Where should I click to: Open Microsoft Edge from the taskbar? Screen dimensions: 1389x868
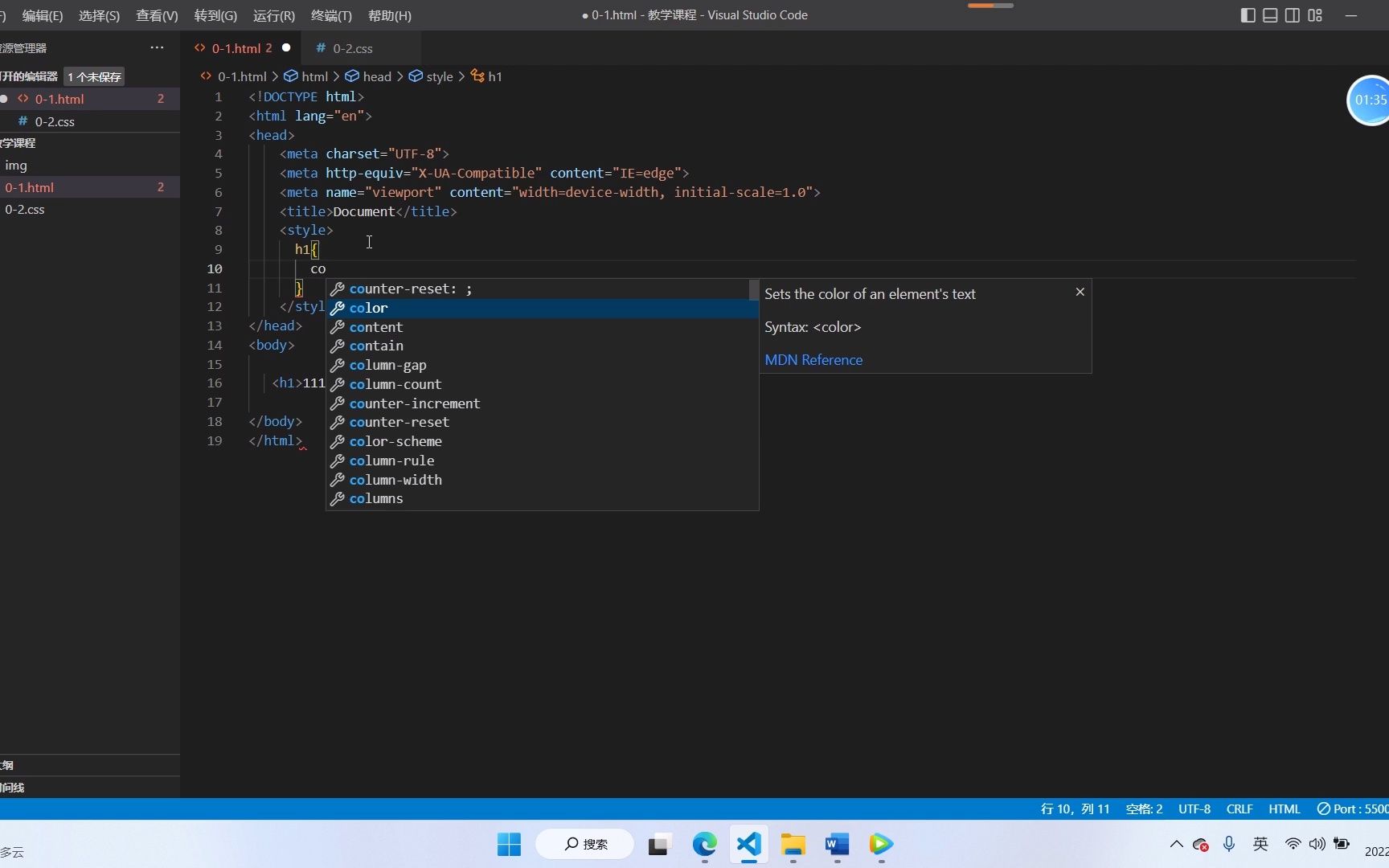tap(705, 845)
